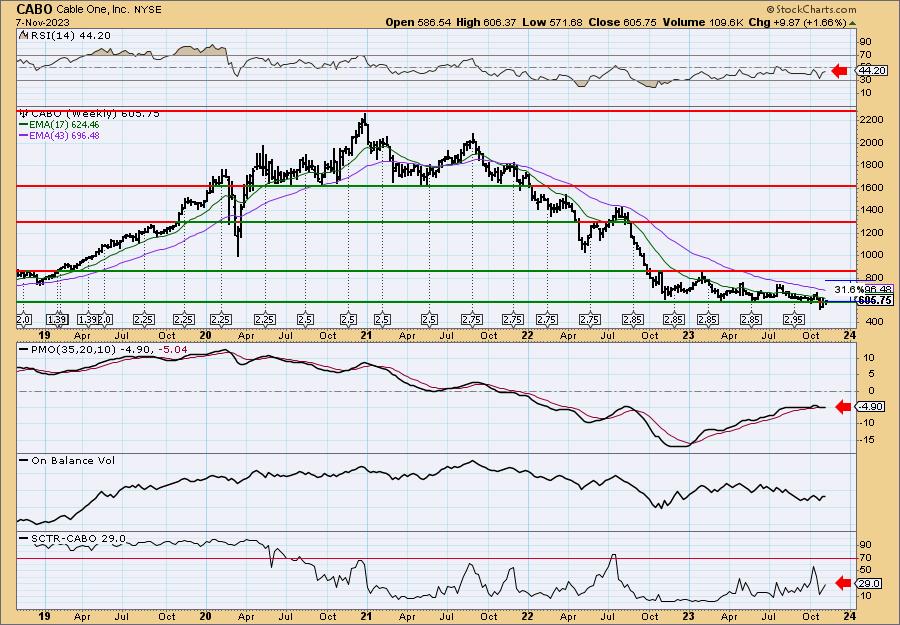
Task: Click the 29.0 value tag on SCTR axis
Action: pyautogui.click(x=868, y=584)
